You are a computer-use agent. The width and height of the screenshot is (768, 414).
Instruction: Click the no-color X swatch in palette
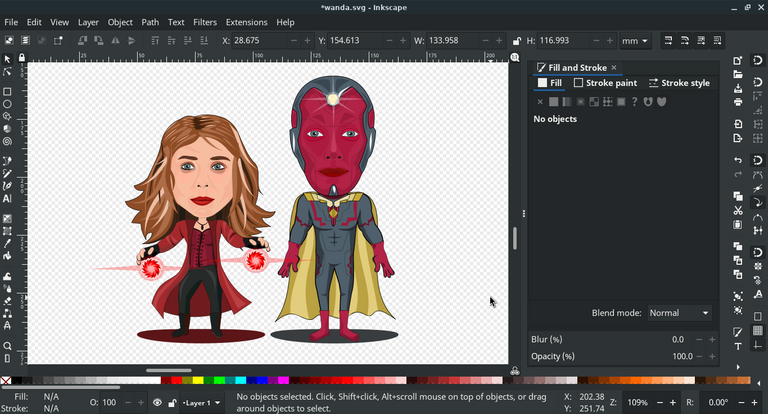click(6, 380)
